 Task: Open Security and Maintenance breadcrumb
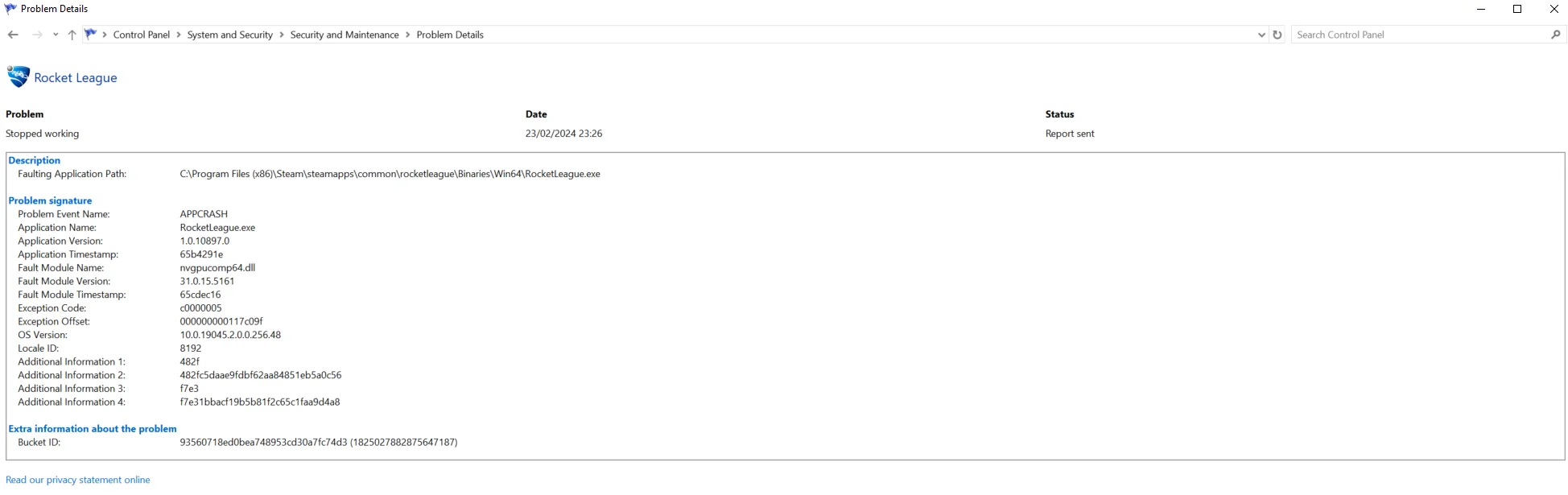pos(345,35)
